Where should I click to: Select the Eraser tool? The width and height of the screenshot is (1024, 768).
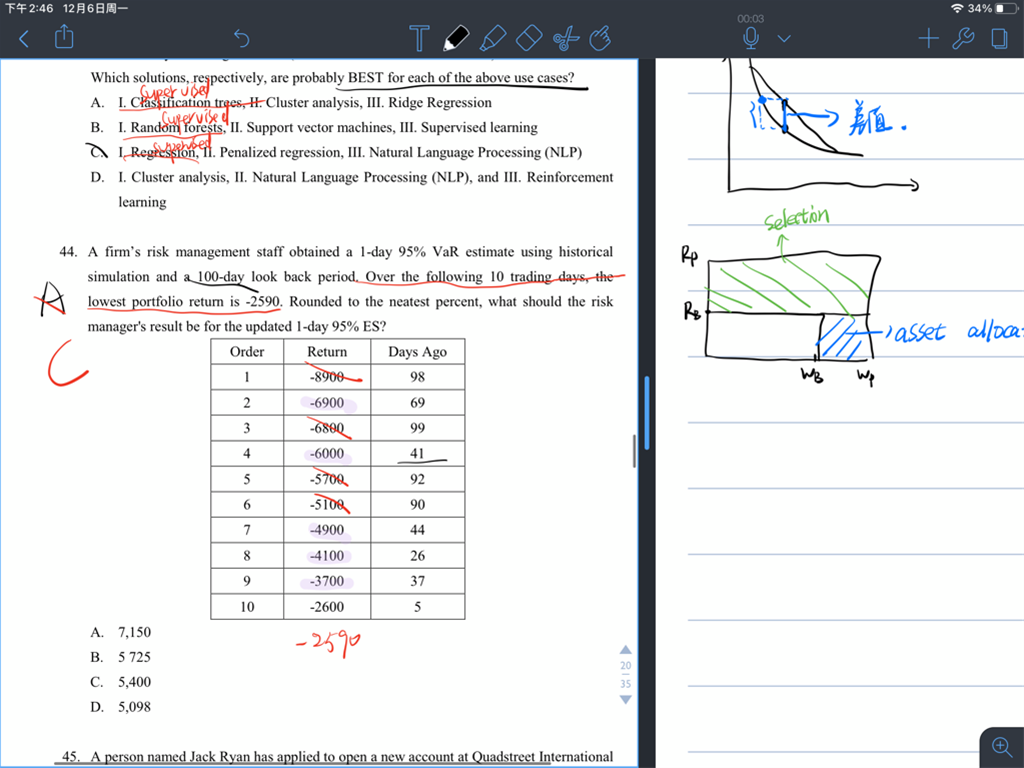click(x=529, y=38)
